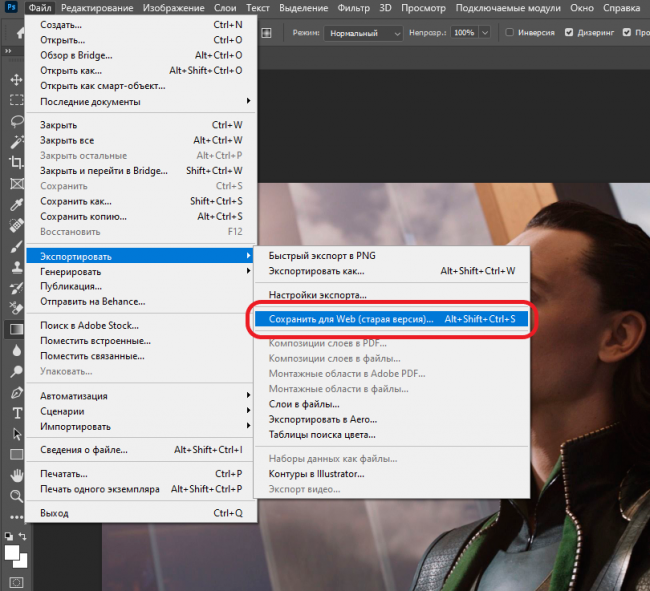Open the three-dots Edit Toolbar button
650x591 pixels.
point(16,517)
